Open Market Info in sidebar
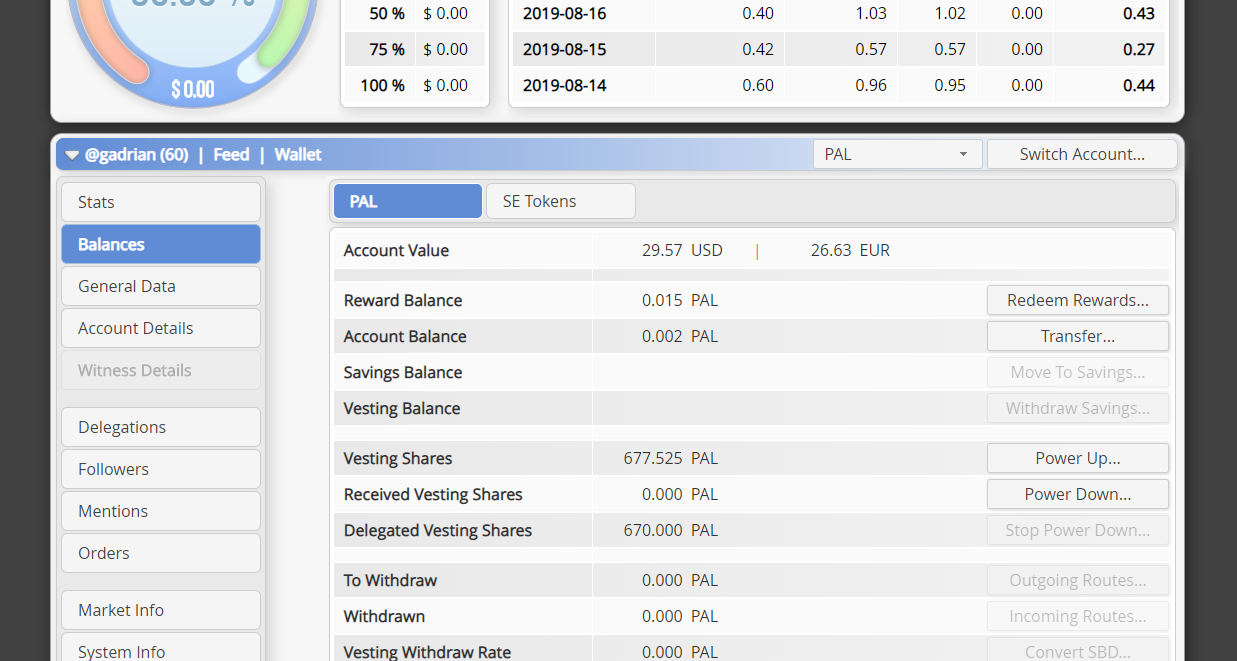Image resolution: width=1237 pixels, height=661 pixels. coord(160,610)
